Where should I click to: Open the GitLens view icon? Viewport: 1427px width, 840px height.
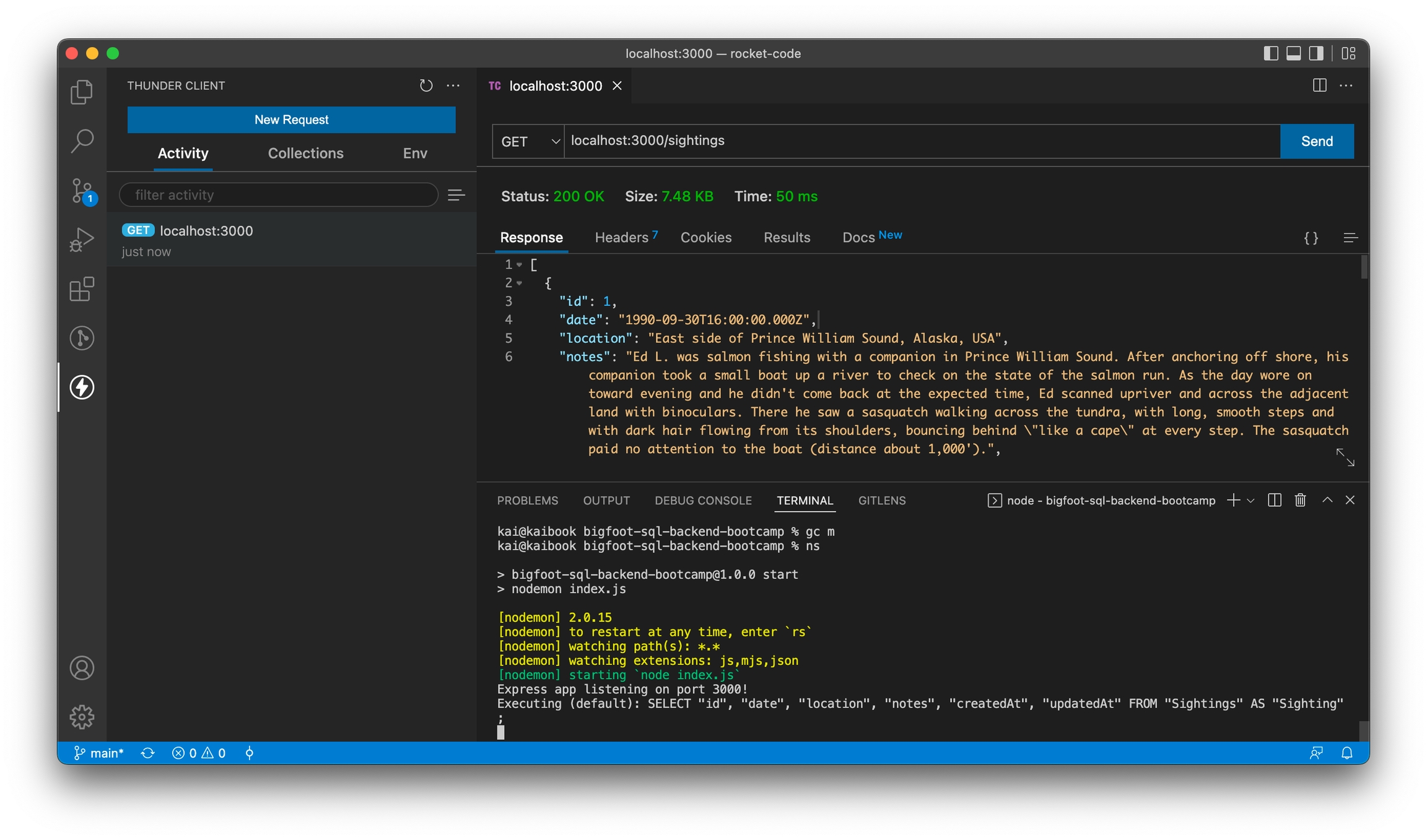[x=82, y=338]
